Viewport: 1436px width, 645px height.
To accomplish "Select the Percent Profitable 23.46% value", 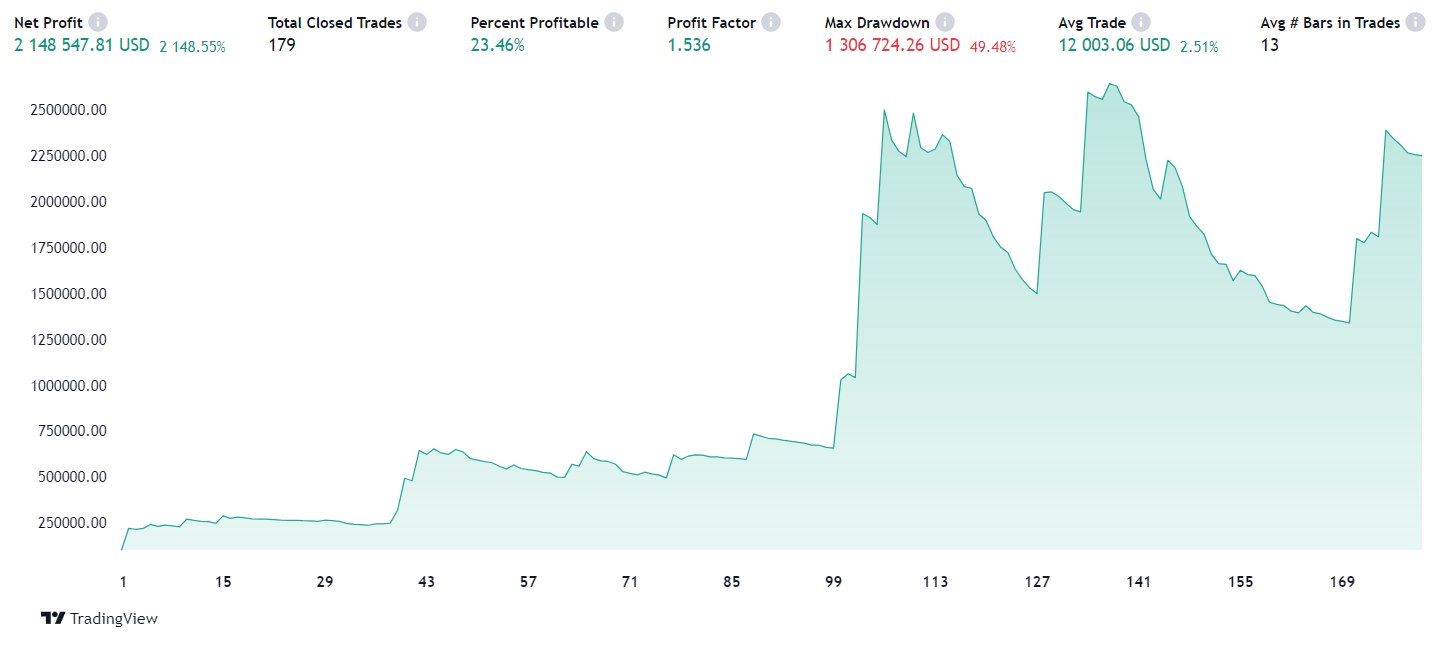I will pyautogui.click(x=497, y=45).
